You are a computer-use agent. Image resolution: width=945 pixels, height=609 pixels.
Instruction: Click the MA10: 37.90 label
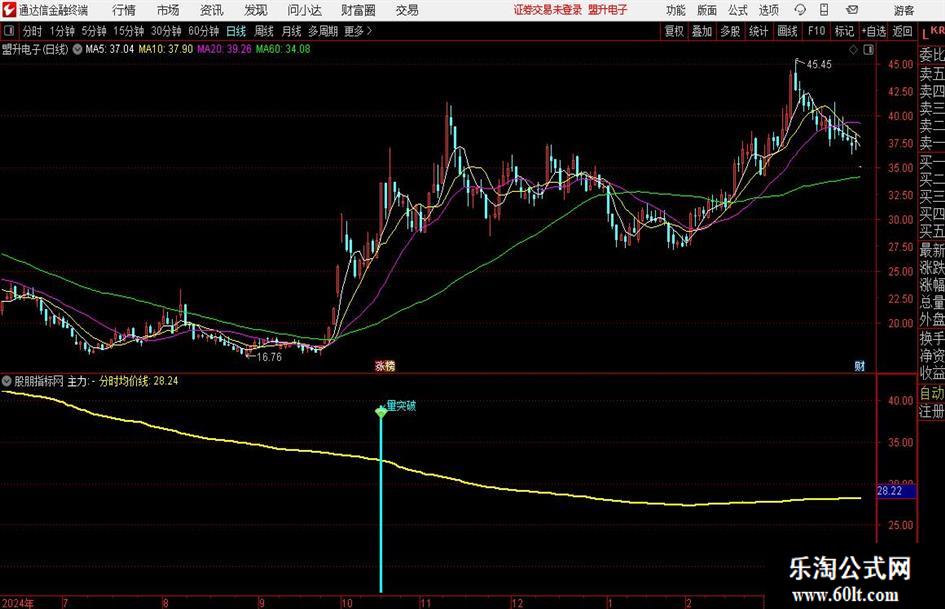point(166,49)
